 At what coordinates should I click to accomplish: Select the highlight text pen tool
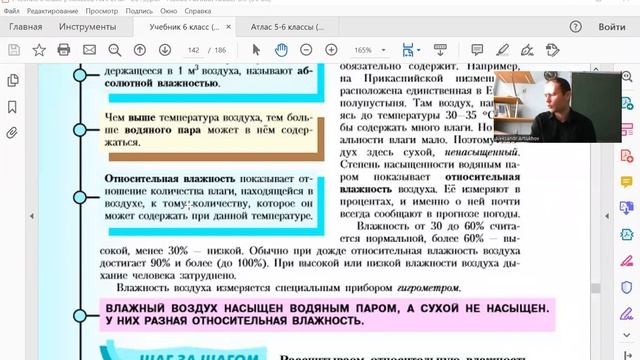pos(502,50)
